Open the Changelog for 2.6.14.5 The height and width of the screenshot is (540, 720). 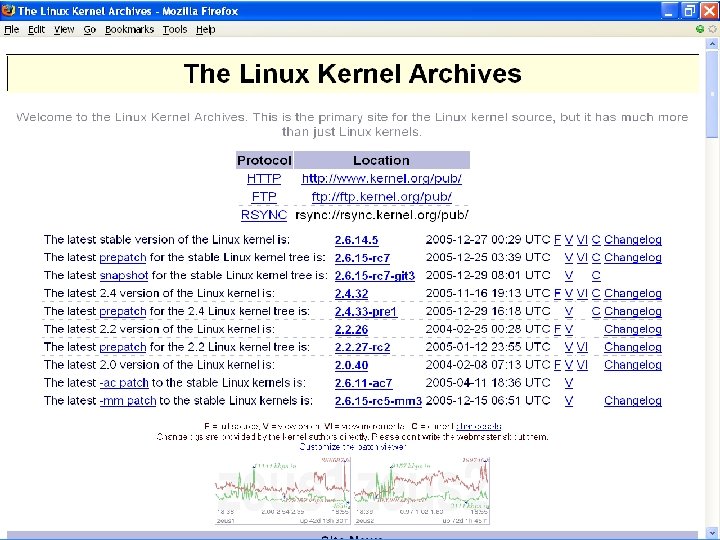633,240
